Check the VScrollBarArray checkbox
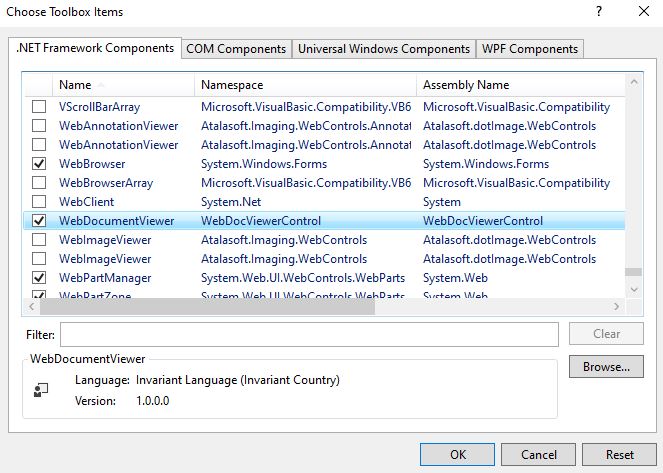 pos(39,107)
